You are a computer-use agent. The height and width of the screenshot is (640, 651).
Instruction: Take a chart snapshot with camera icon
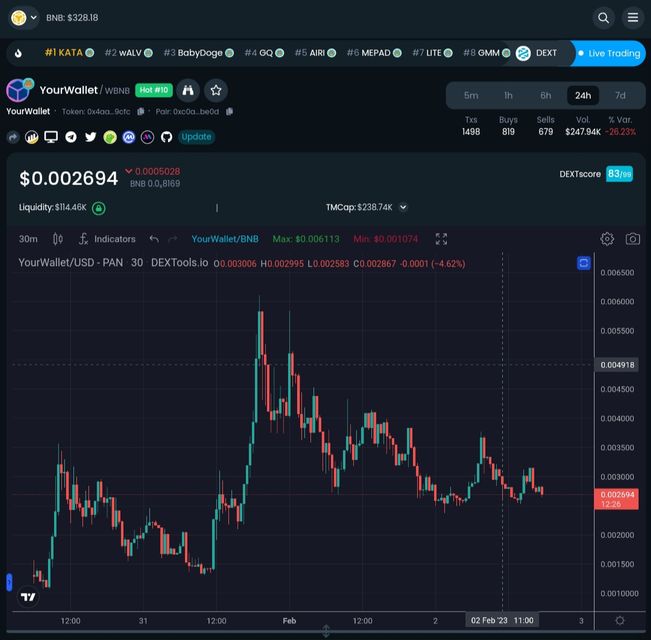pos(633,239)
